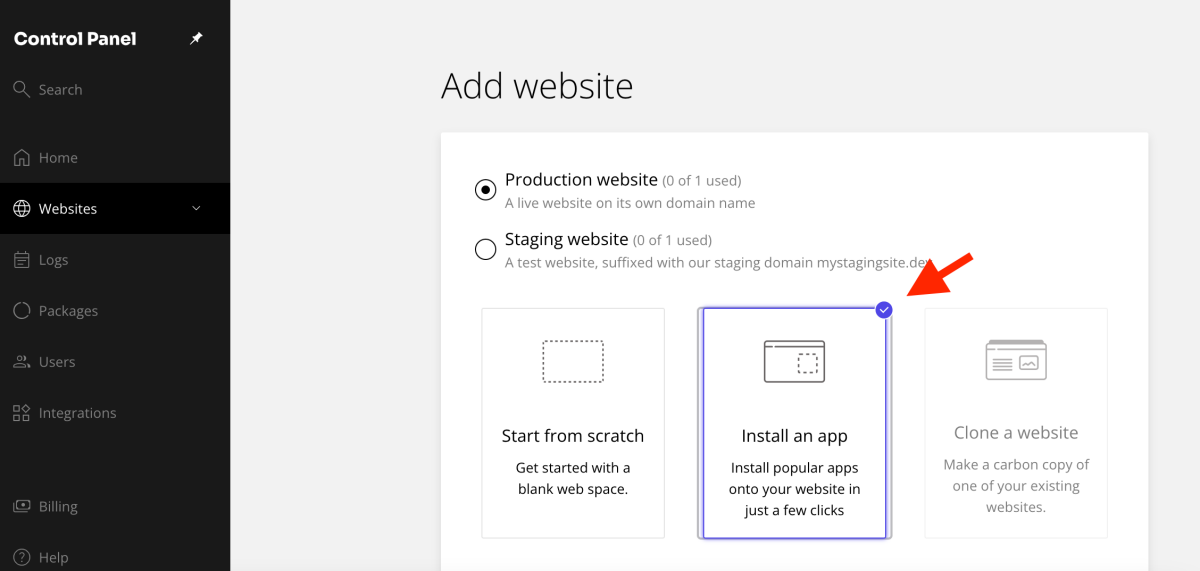This screenshot has height=571, width=1200.
Task: Click the Control Panel title
Action: click(75, 39)
